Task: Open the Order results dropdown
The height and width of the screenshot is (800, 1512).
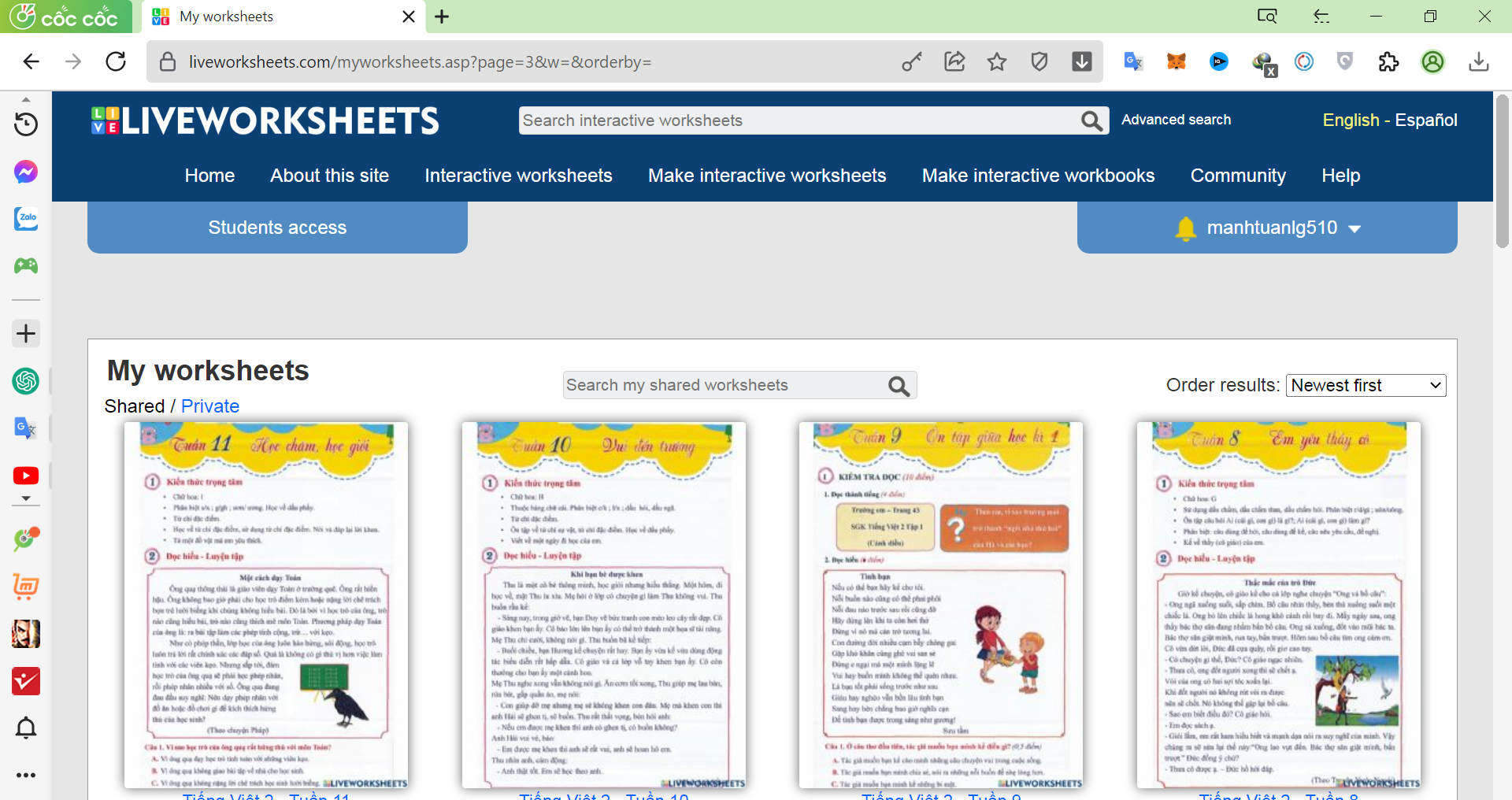Action: [1366, 385]
